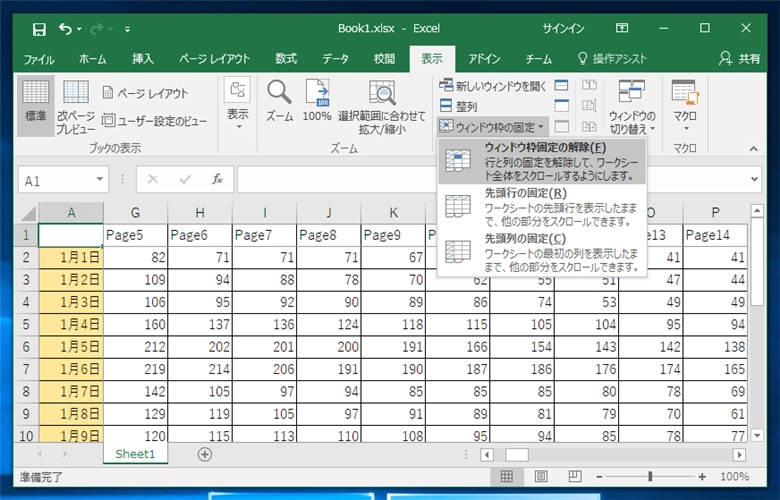The image size is (780, 500).
Task: Click the confirm checkmark in formula bar
Action: (x=186, y=179)
